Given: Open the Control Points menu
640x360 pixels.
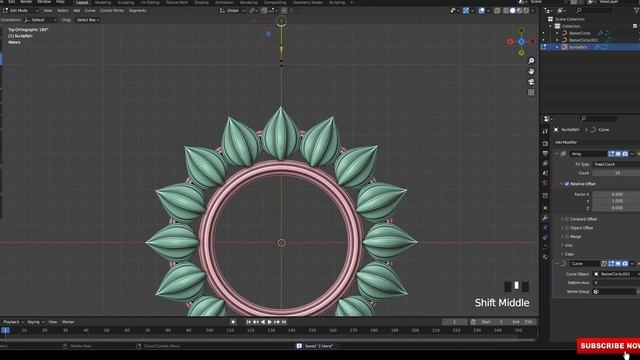Looking at the screenshot, I should pyautogui.click(x=111, y=11).
